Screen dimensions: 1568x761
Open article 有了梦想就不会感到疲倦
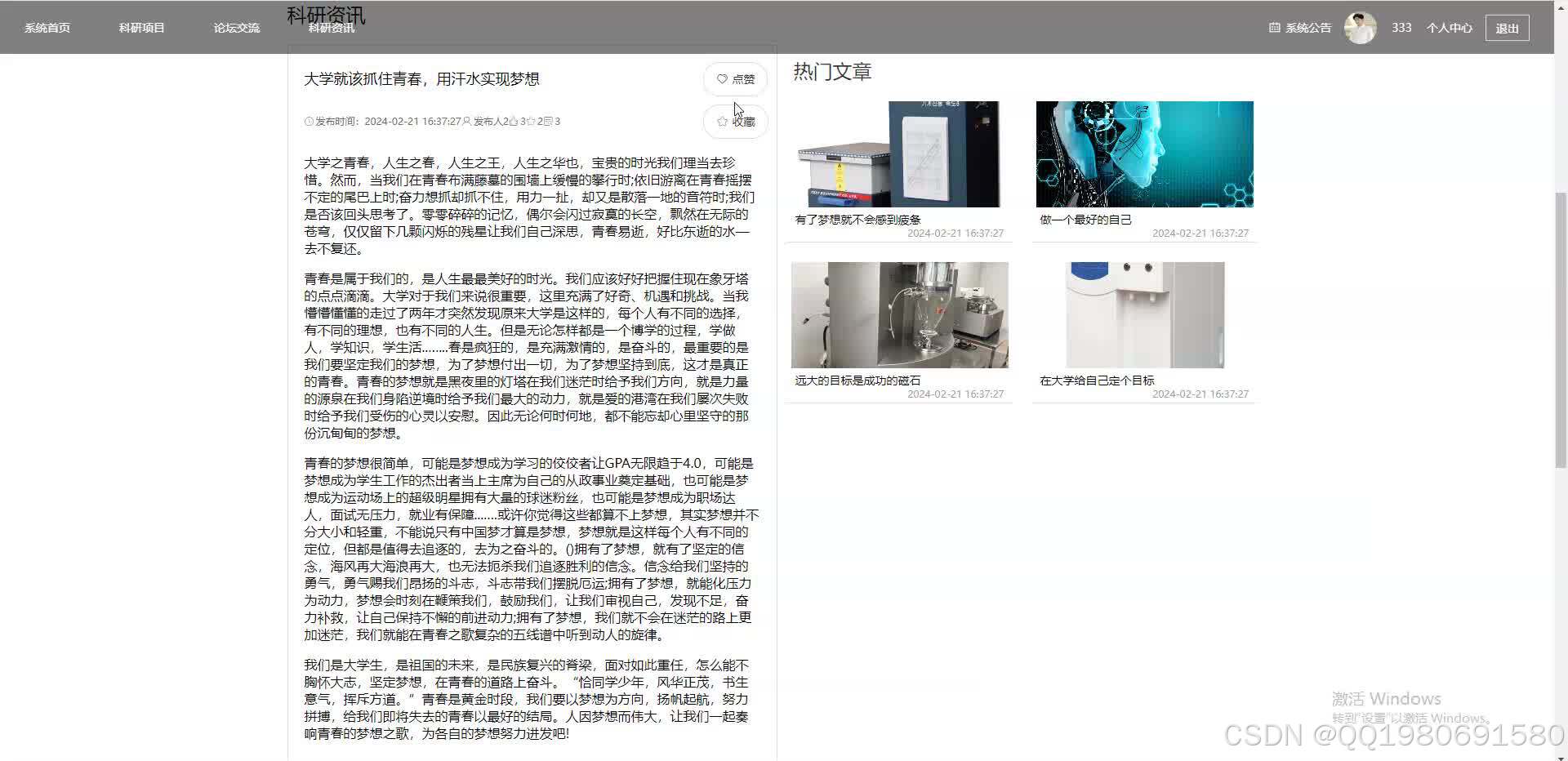(898, 154)
